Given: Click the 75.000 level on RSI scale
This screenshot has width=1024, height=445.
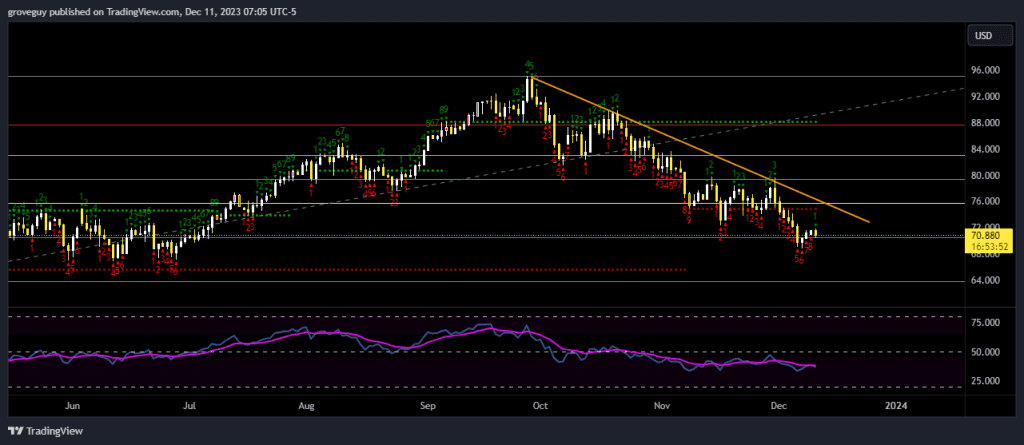Looking at the screenshot, I should tap(985, 323).
